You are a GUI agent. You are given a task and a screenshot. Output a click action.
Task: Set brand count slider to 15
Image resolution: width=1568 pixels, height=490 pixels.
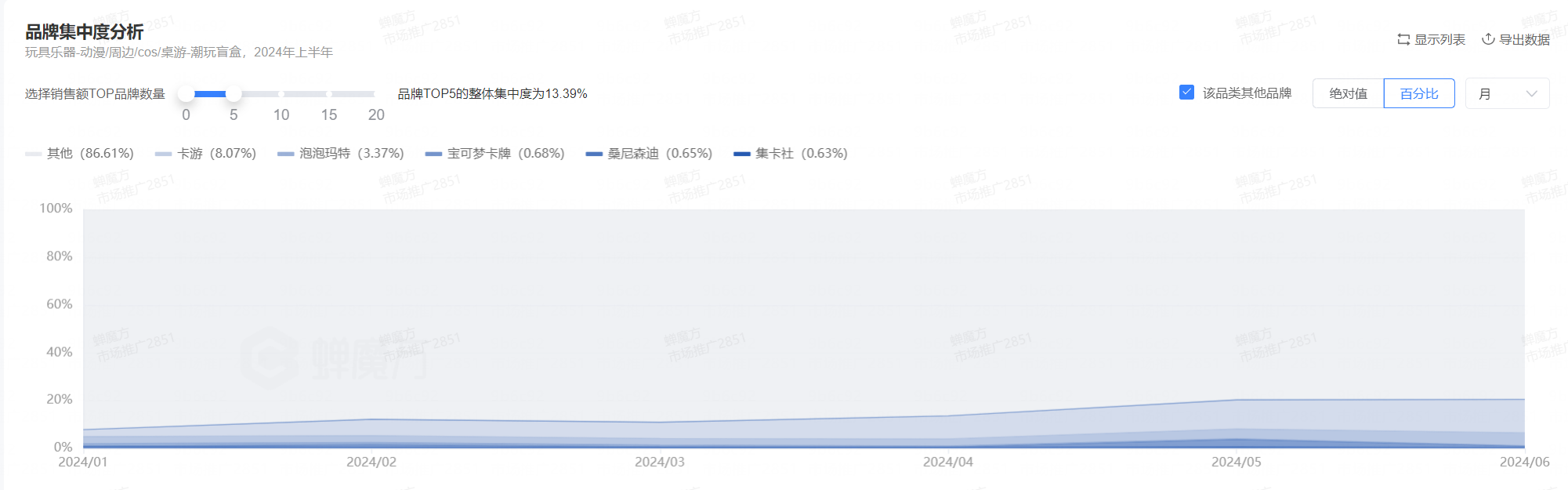pyautogui.click(x=329, y=94)
